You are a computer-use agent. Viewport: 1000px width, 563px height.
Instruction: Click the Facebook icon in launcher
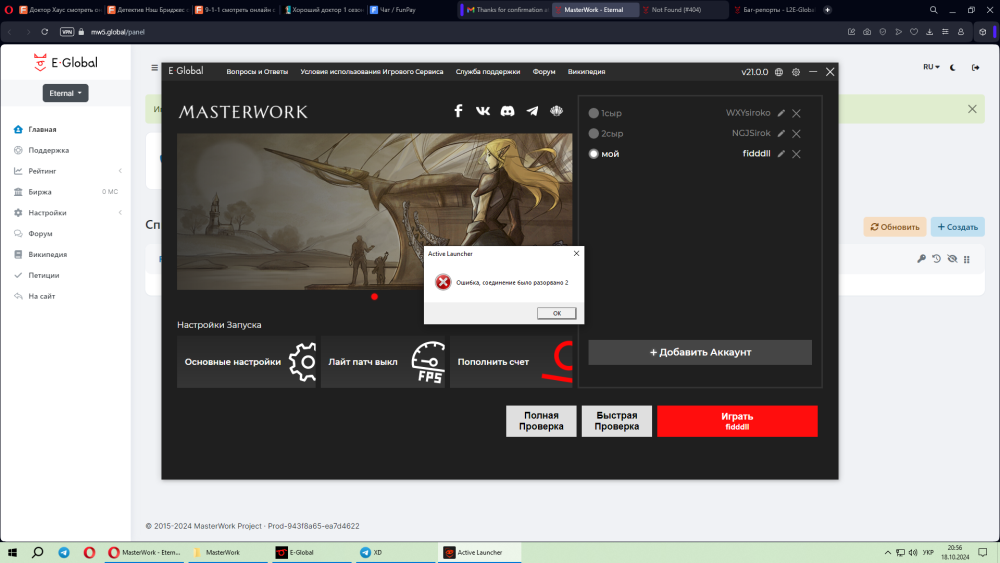point(459,111)
